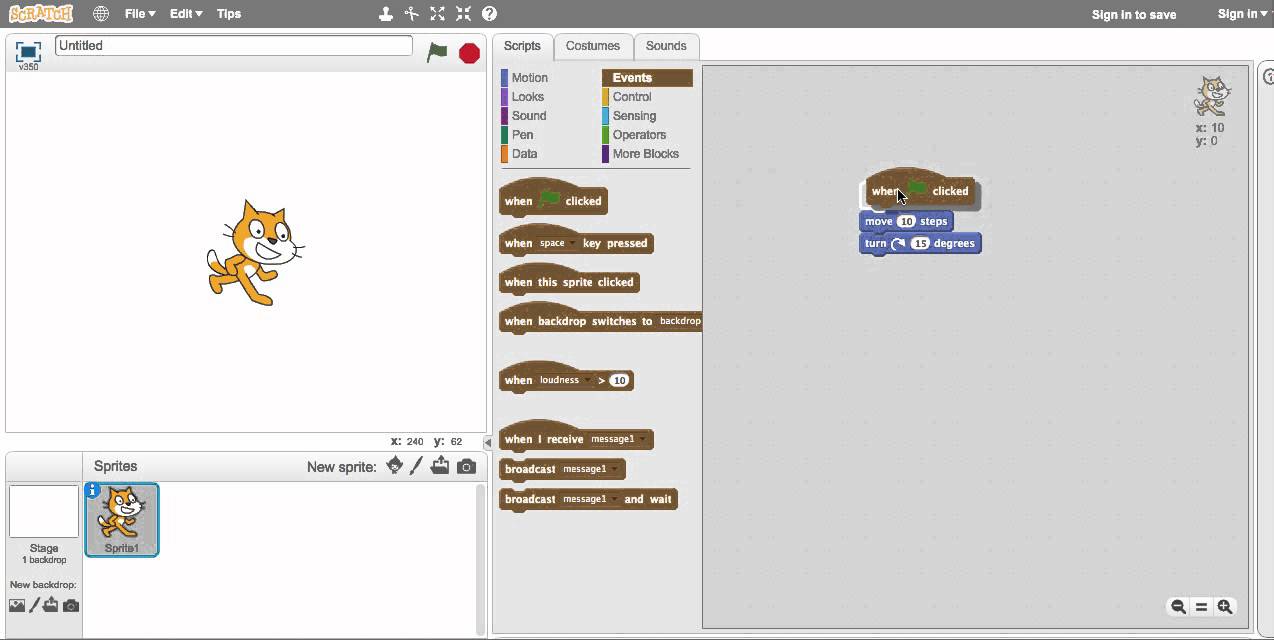Click the cat sprite on stage
1274x640 pixels.
(255, 252)
